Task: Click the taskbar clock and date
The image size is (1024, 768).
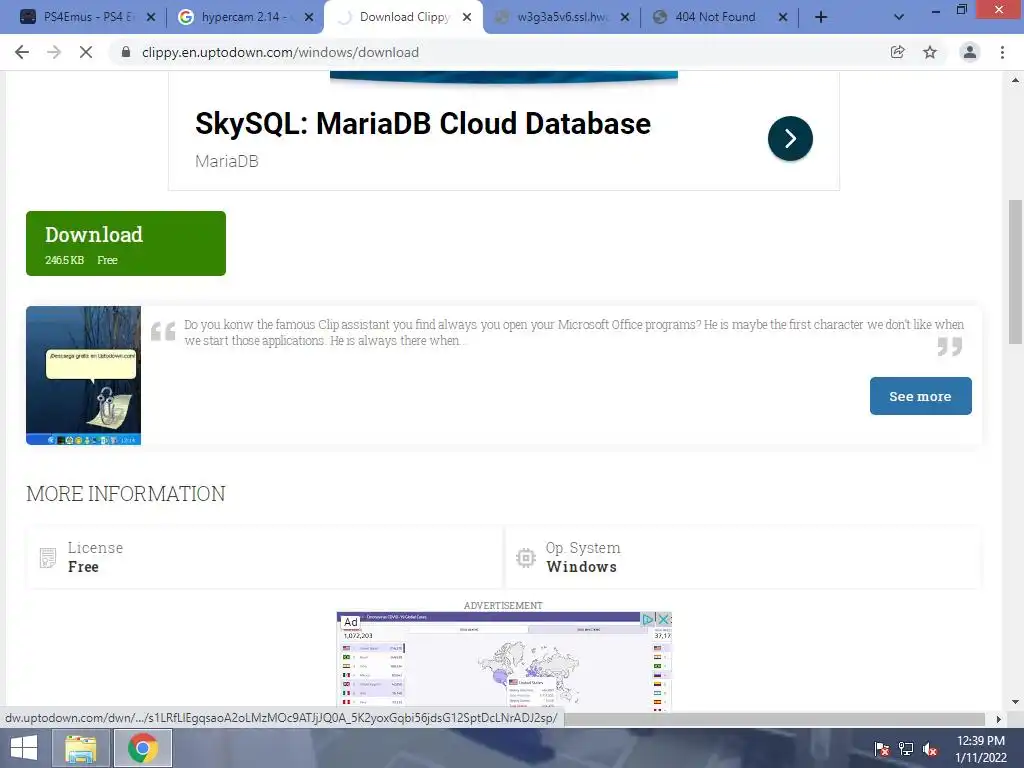Action: pyautogui.click(x=981, y=749)
